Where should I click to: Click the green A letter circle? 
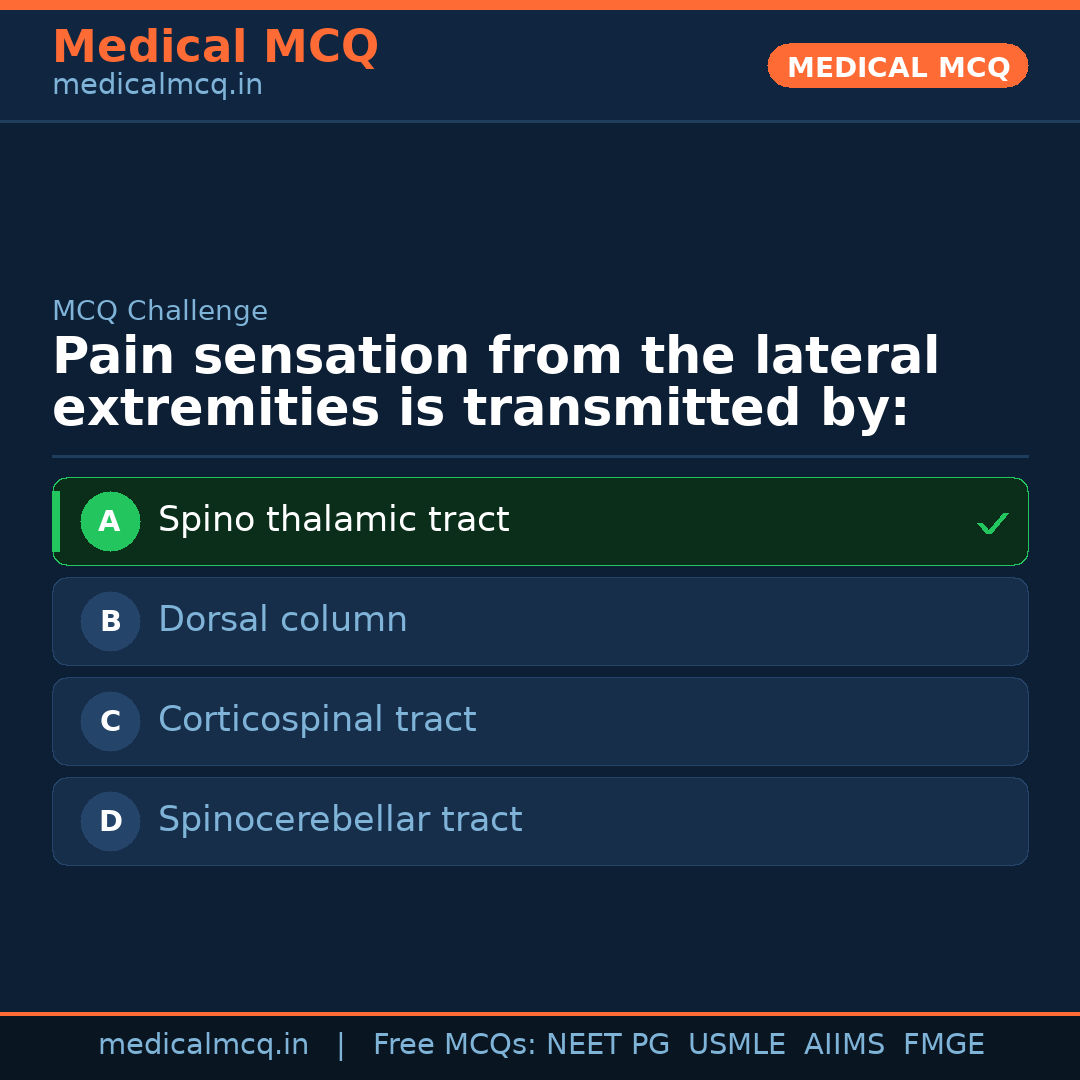[110, 521]
